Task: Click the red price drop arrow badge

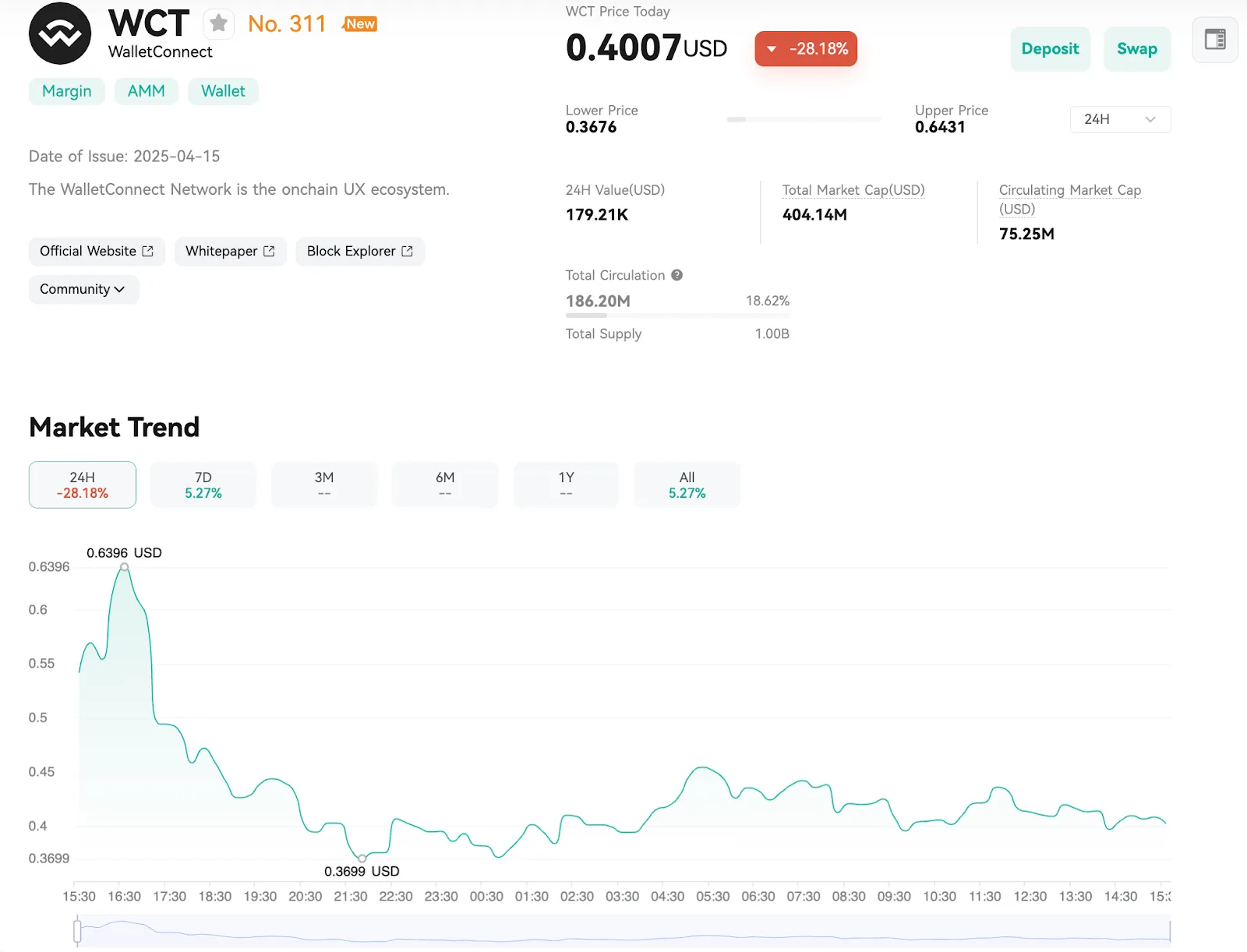Action: click(x=806, y=48)
